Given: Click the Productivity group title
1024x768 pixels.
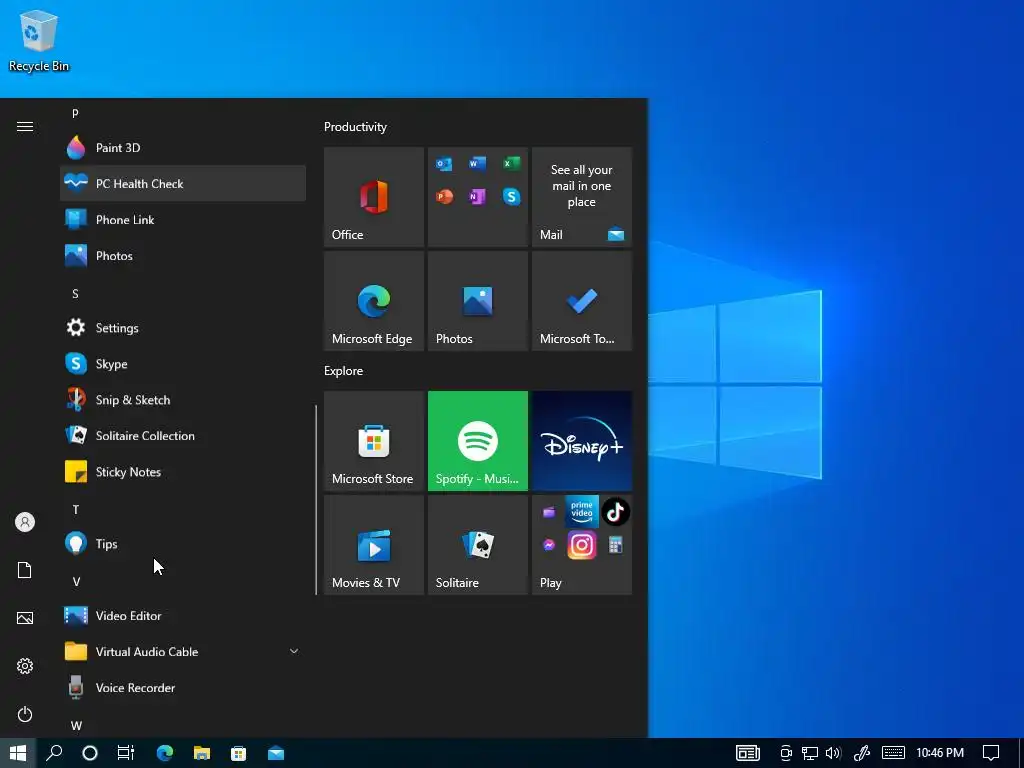Looking at the screenshot, I should (355, 127).
